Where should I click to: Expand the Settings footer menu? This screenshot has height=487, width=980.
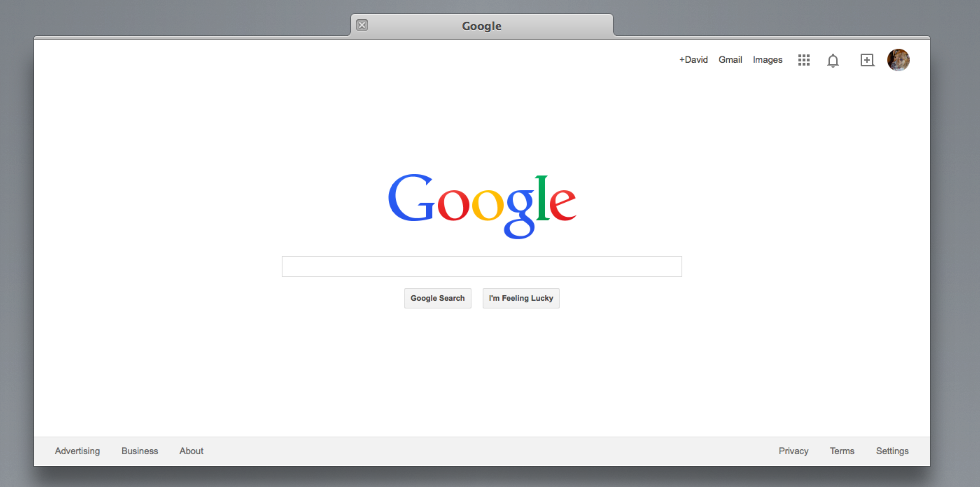click(892, 451)
